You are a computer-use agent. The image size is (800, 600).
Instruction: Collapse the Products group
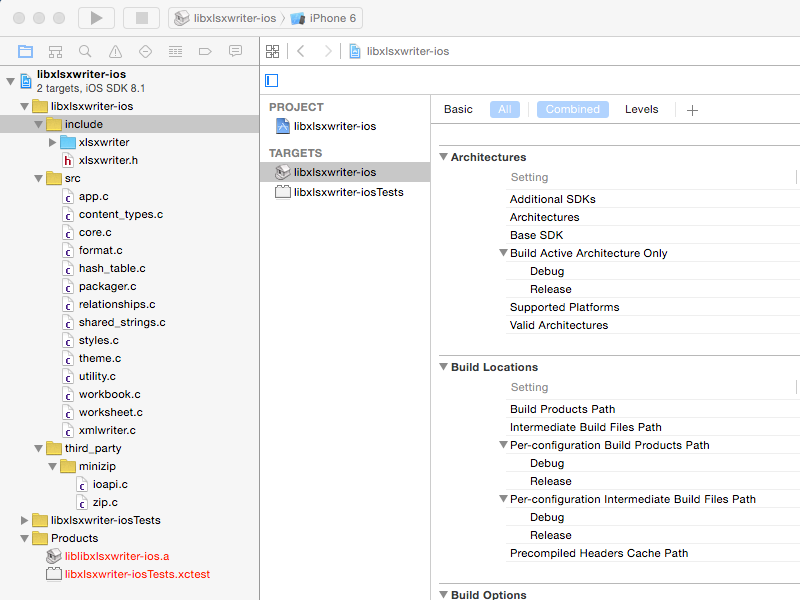[24, 538]
